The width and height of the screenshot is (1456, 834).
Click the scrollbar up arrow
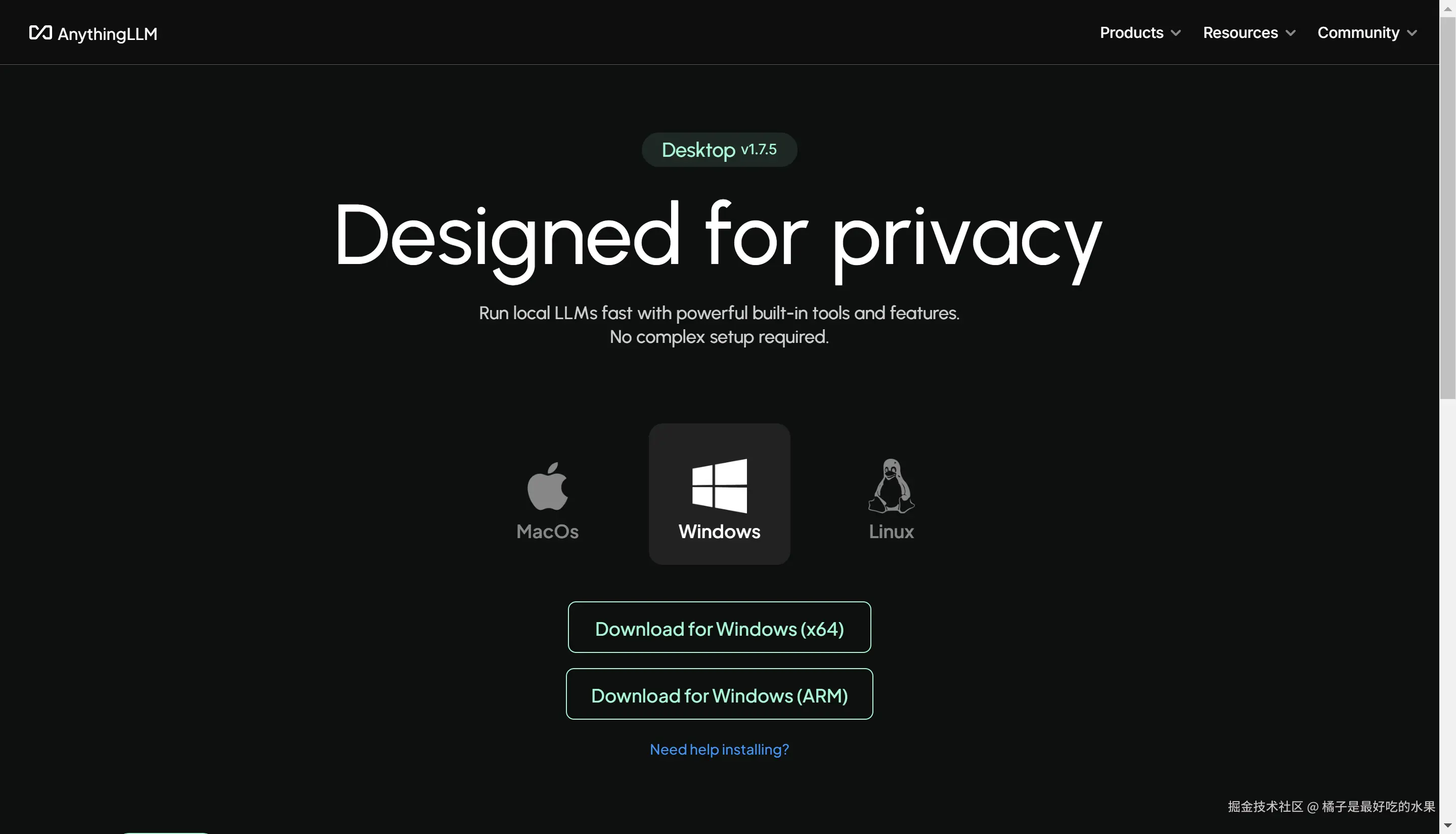tap(1448, 8)
